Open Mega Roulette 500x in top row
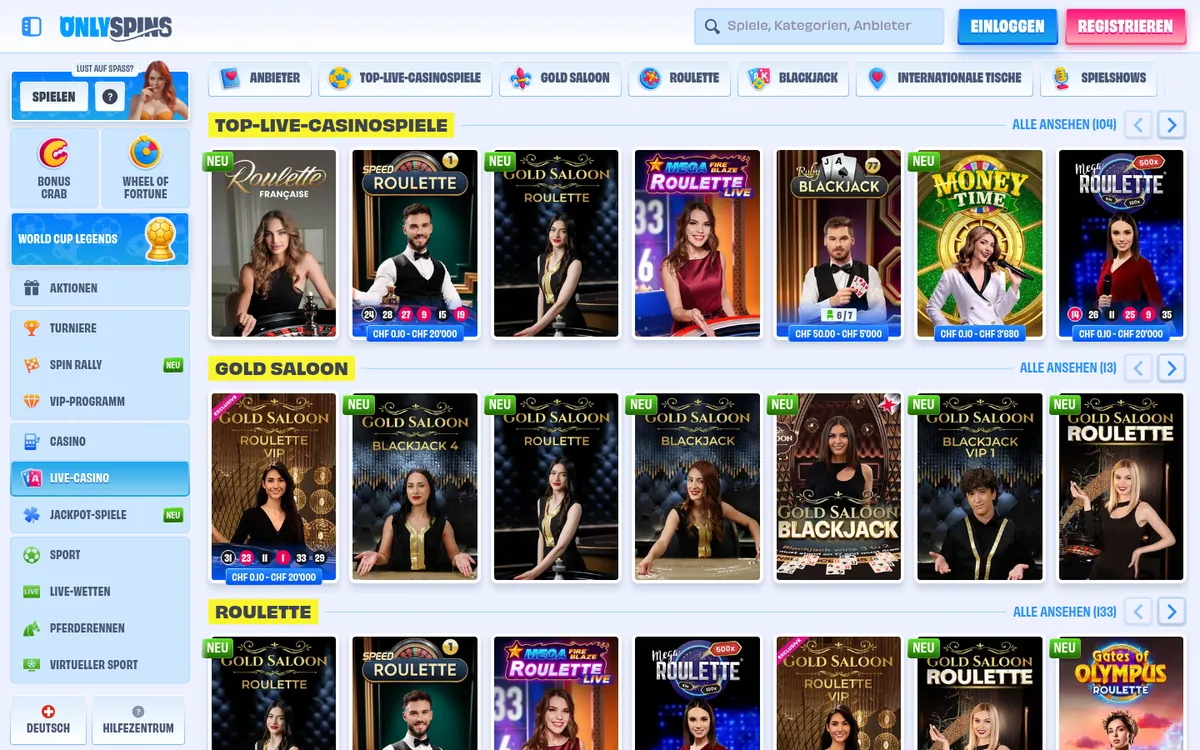Screen dimensions: 1200x750 click(1120, 244)
